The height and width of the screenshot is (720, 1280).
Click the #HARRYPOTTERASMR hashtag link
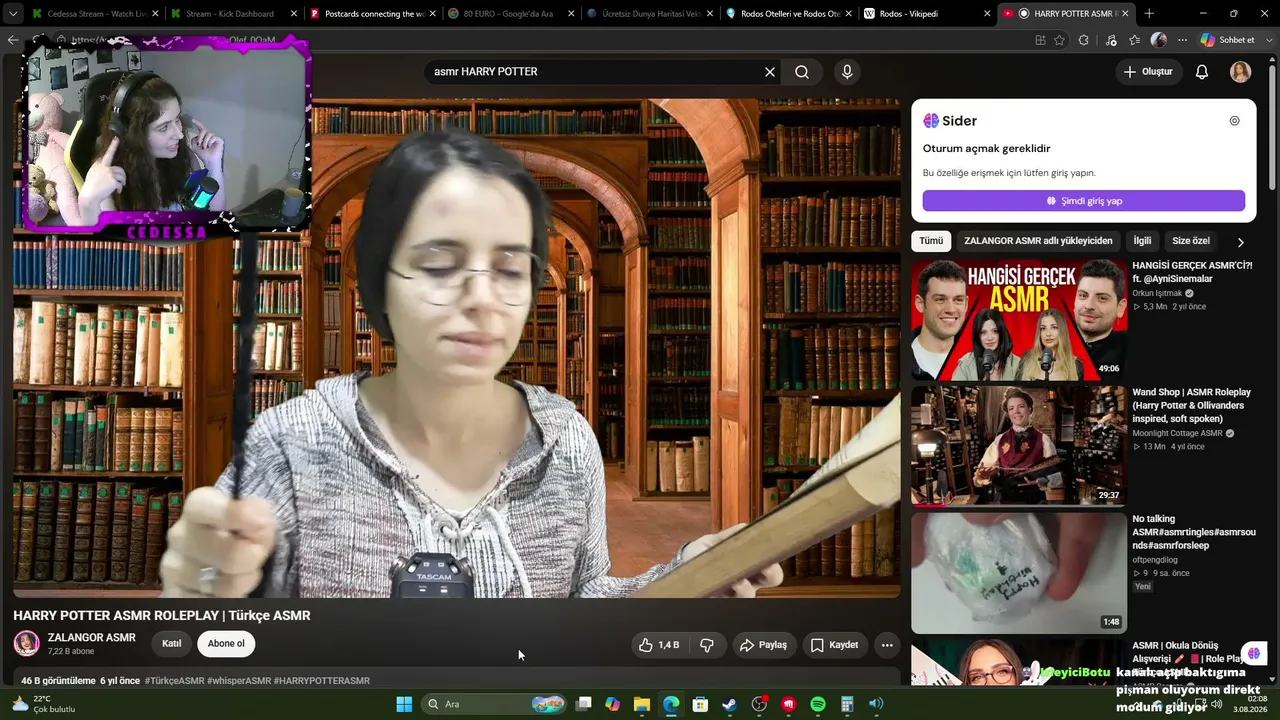(322, 681)
